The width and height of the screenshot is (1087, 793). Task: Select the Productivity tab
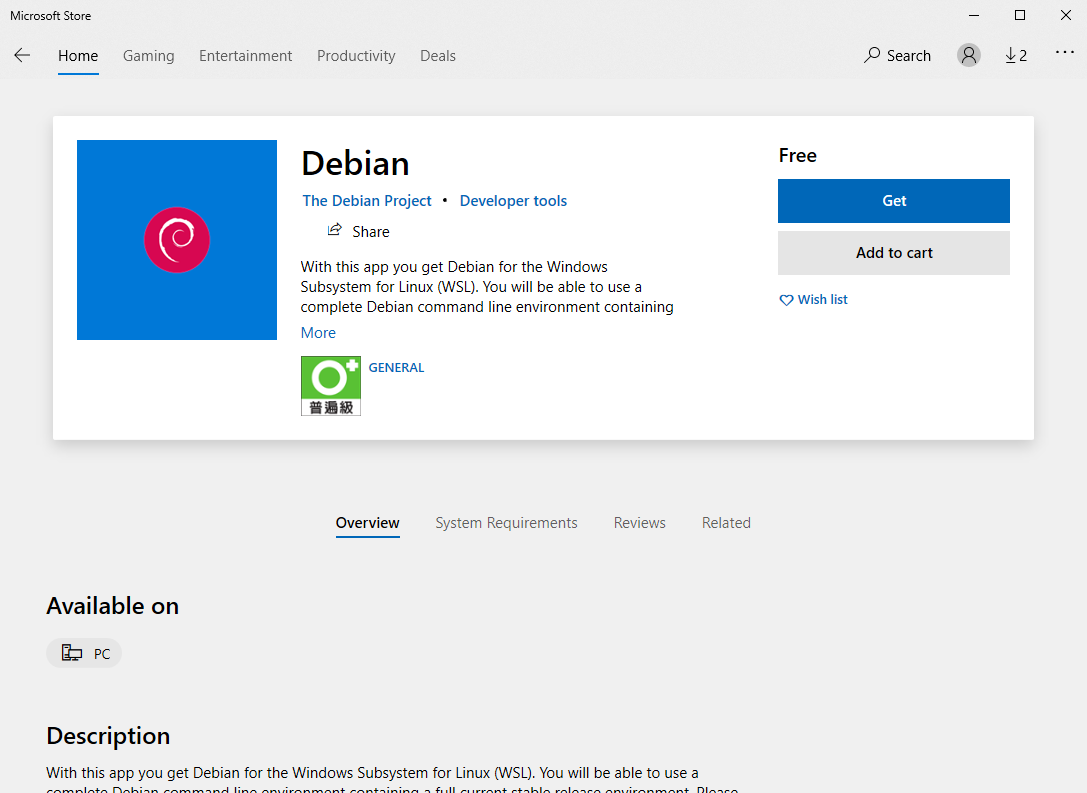pos(356,55)
